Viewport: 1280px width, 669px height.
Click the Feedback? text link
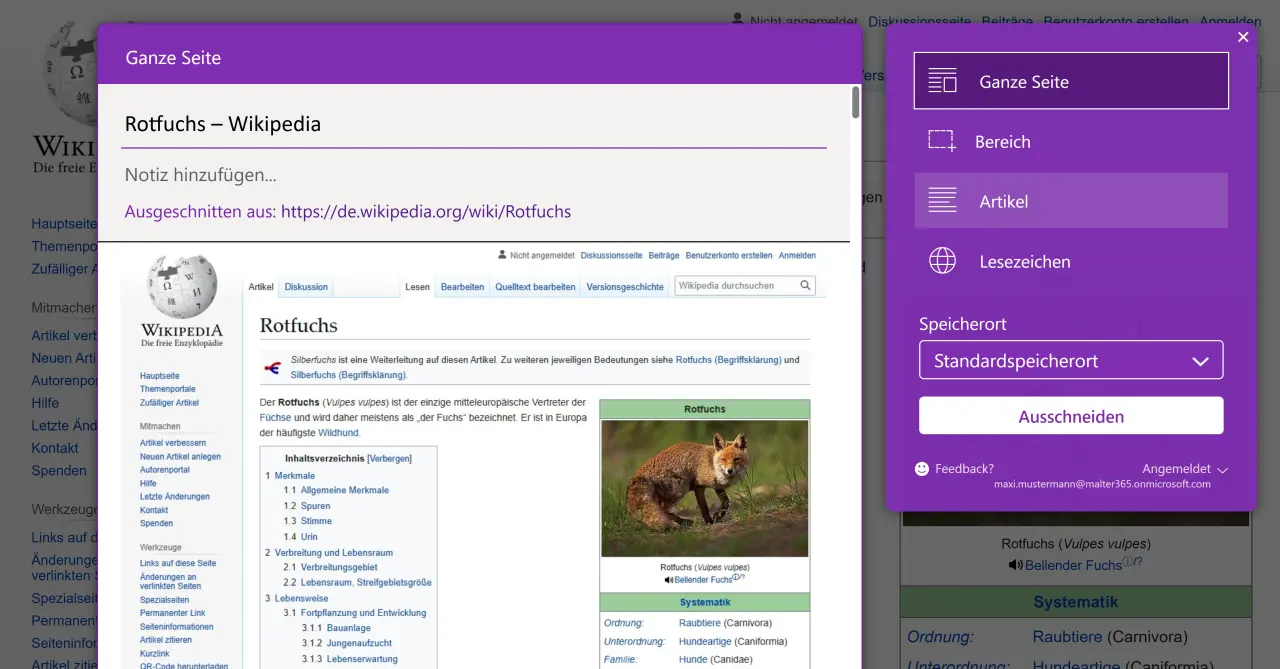[x=964, y=469]
